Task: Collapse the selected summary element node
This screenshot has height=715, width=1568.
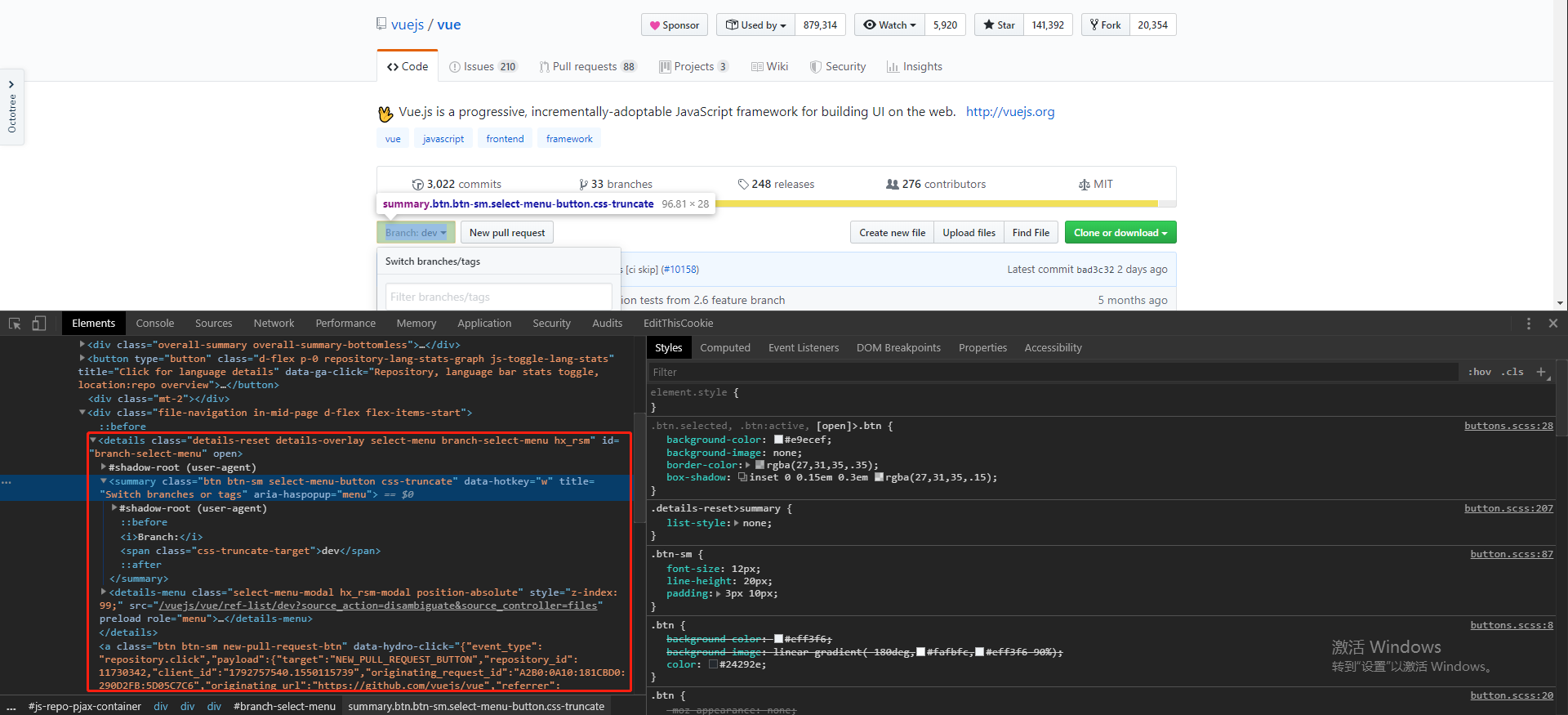Action: 104,481
